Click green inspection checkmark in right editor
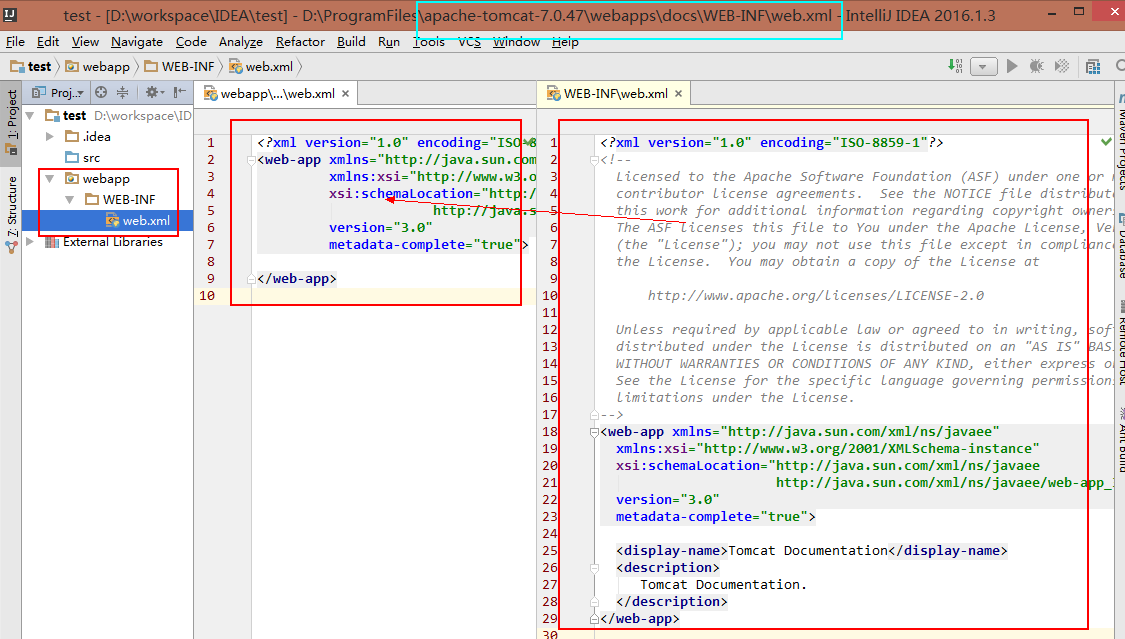 [x=1106, y=142]
